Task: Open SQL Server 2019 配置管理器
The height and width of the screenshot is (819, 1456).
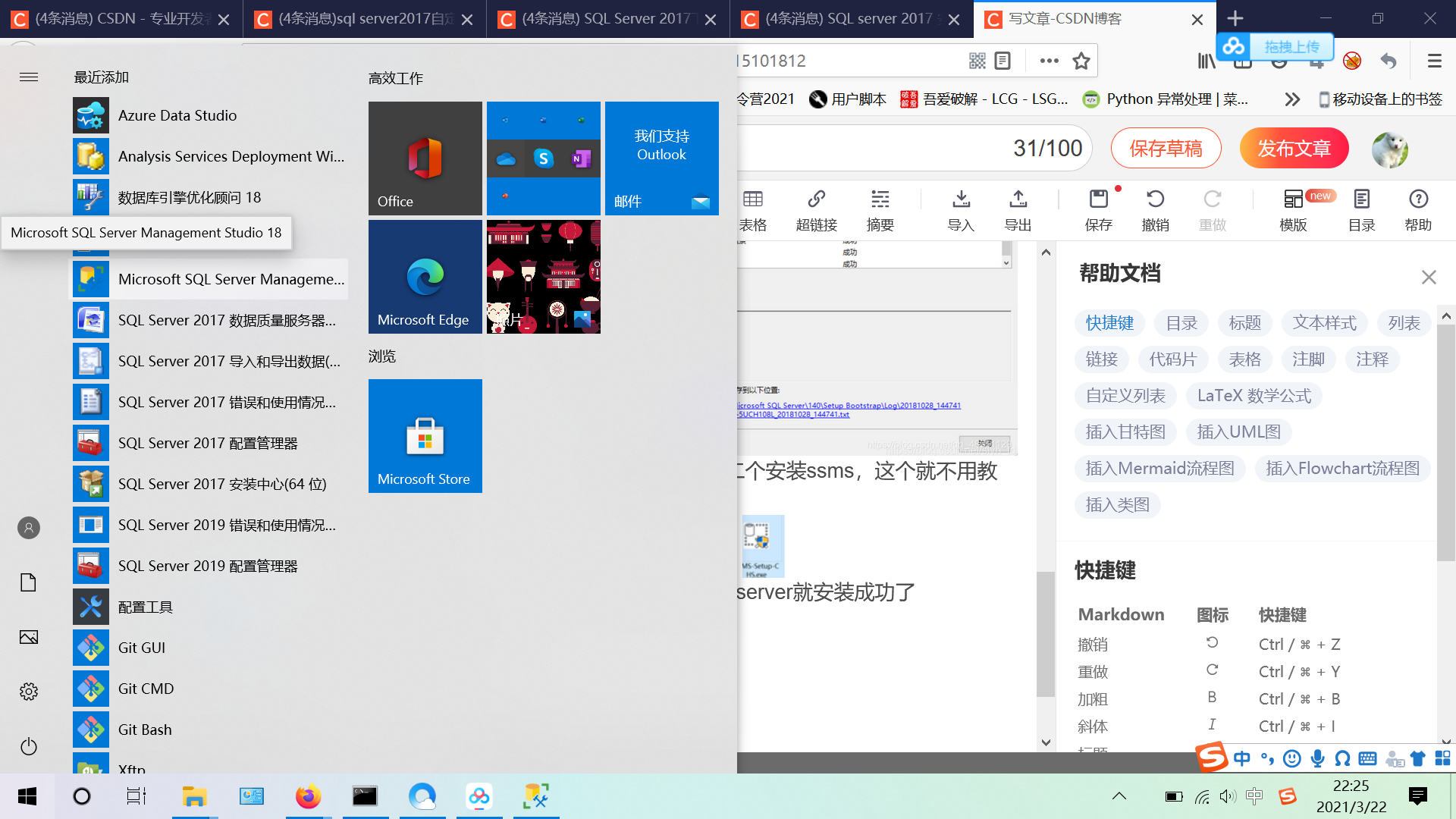Action: click(x=210, y=566)
